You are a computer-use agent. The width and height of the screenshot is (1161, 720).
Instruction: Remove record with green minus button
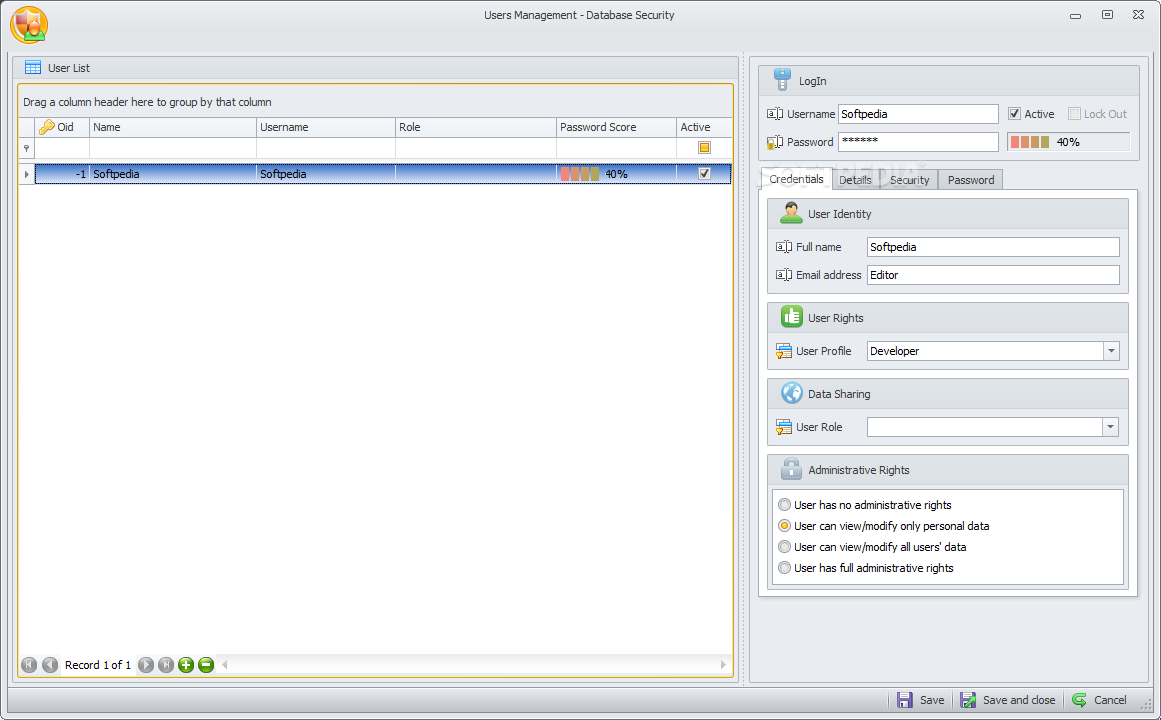[x=206, y=664]
